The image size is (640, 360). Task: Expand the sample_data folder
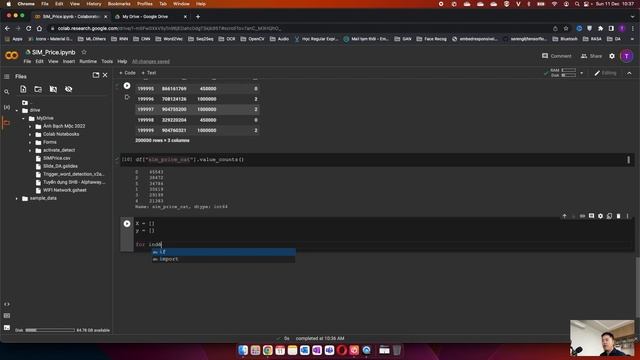click(17, 198)
